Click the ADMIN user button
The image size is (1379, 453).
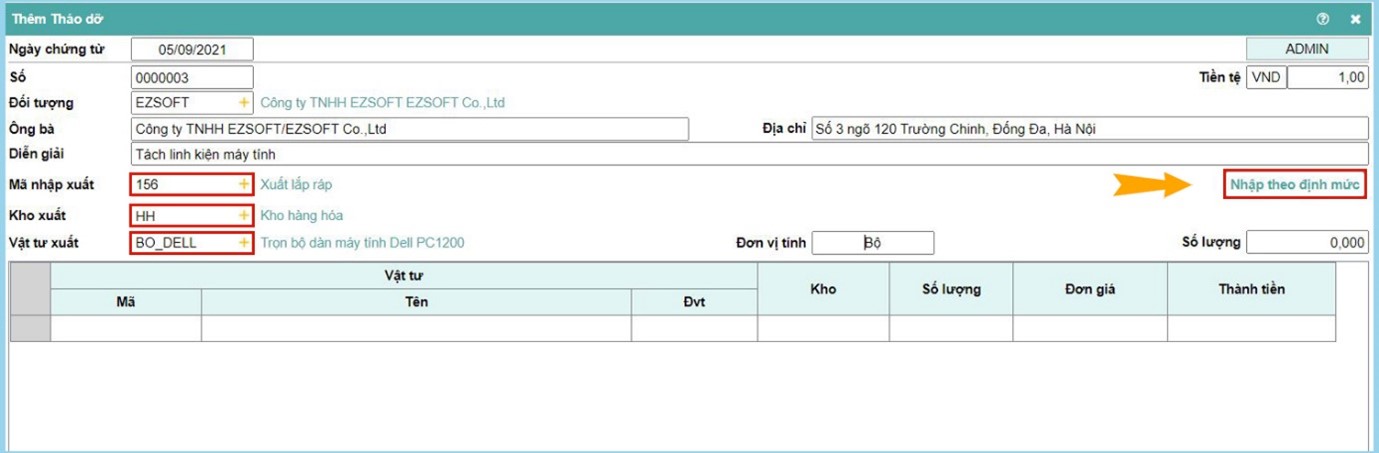pos(1306,49)
